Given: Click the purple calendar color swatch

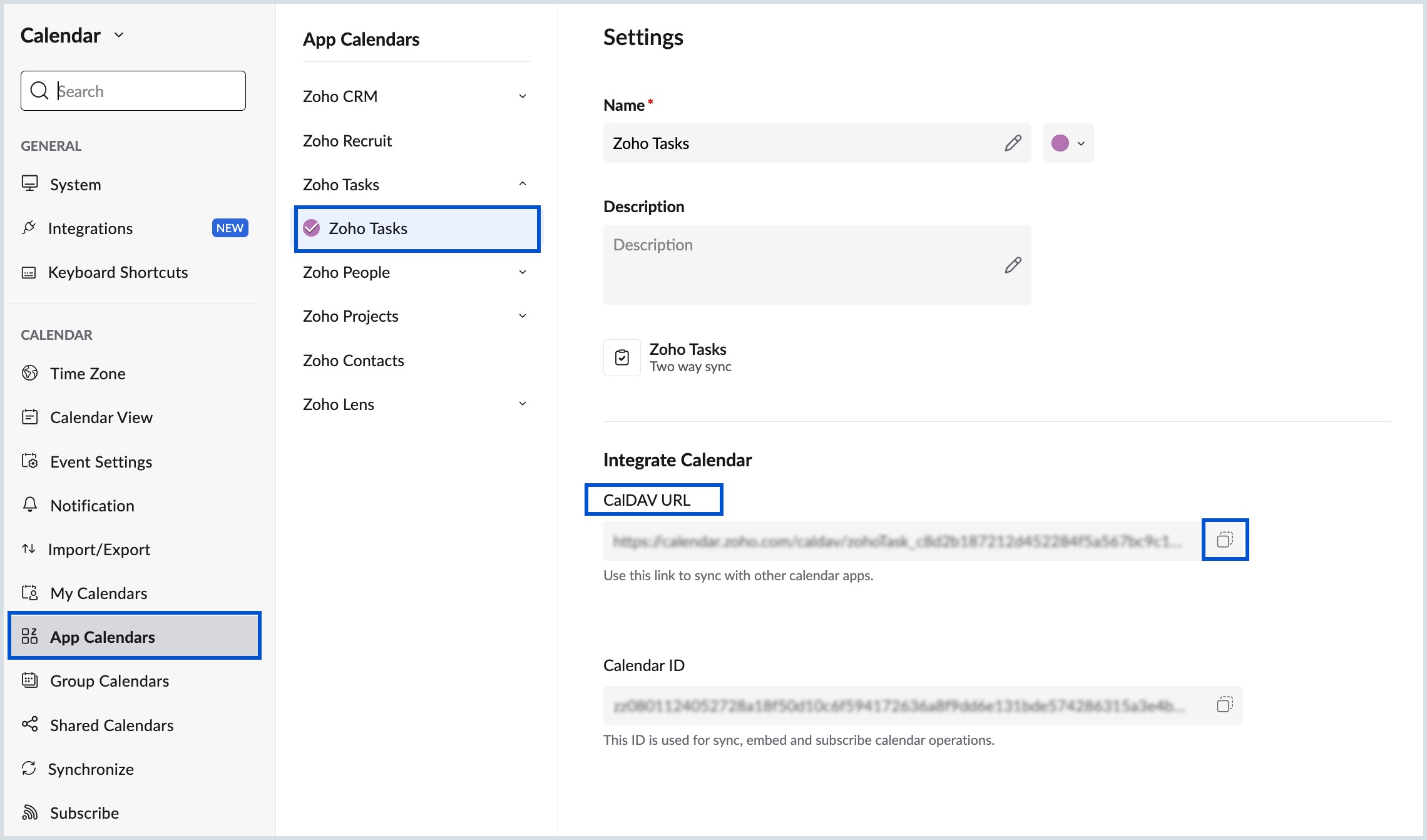Looking at the screenshot, I should 1060,143.
